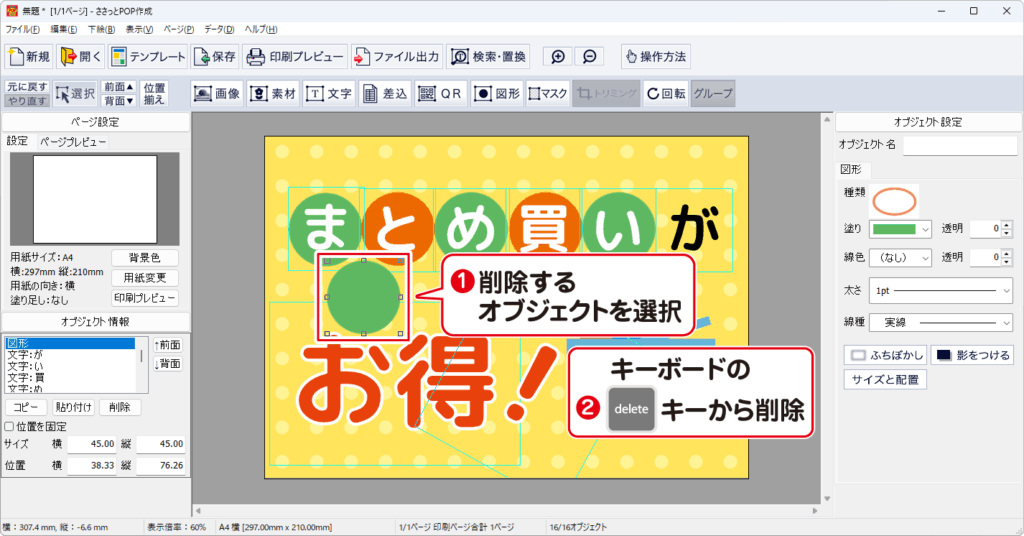Switch to the ページプレビュー tab

[x=73, y=142]
